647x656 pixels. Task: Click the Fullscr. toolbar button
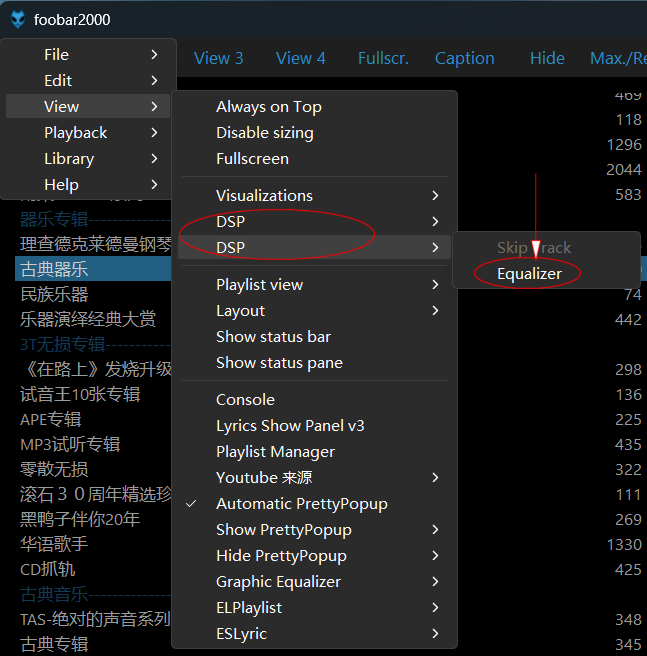click(383, 58)
